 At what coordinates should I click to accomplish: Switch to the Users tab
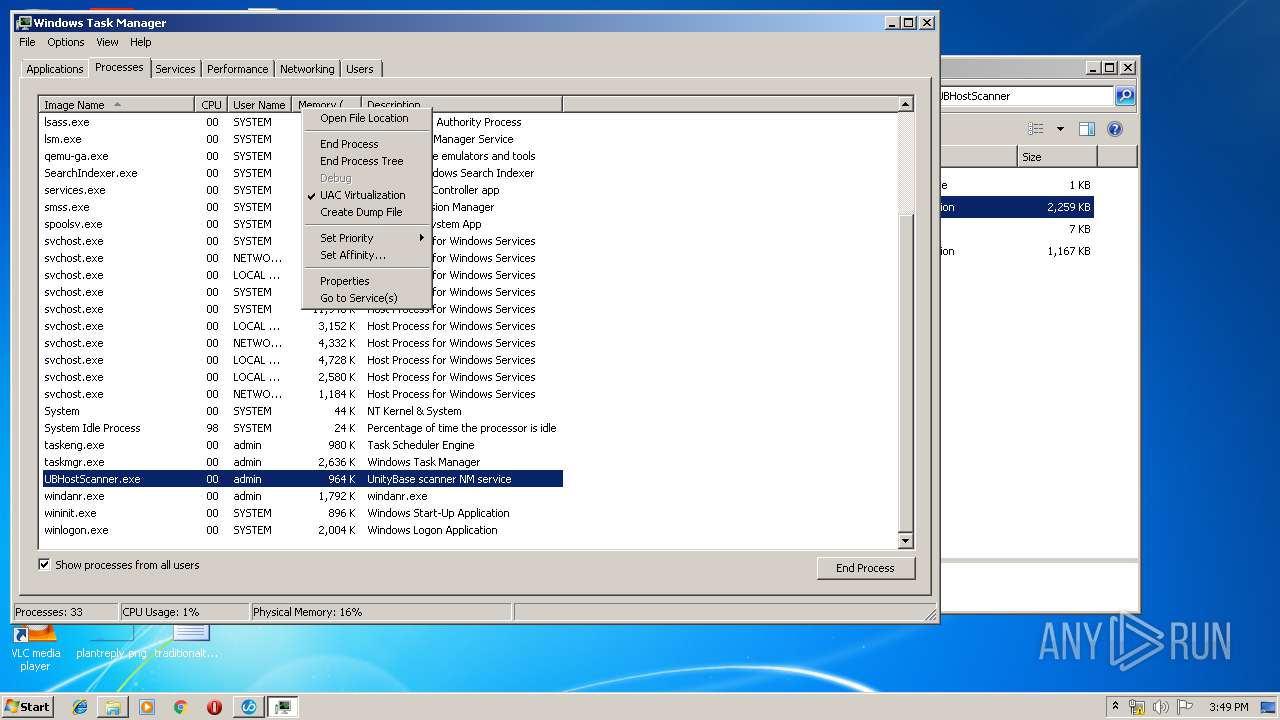coord(360,69)
